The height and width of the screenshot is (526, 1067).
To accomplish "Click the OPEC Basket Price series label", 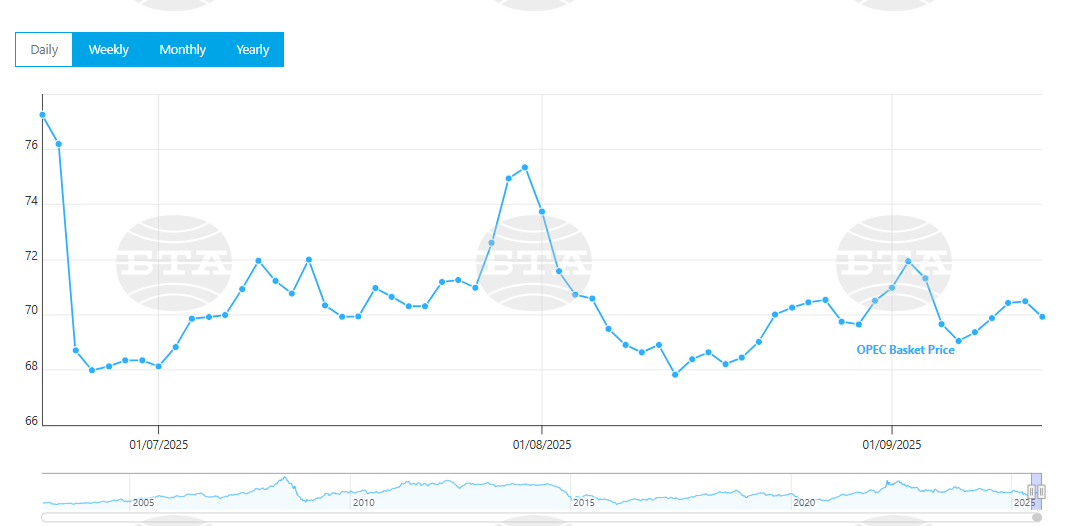I will click(x=905, y=350).
